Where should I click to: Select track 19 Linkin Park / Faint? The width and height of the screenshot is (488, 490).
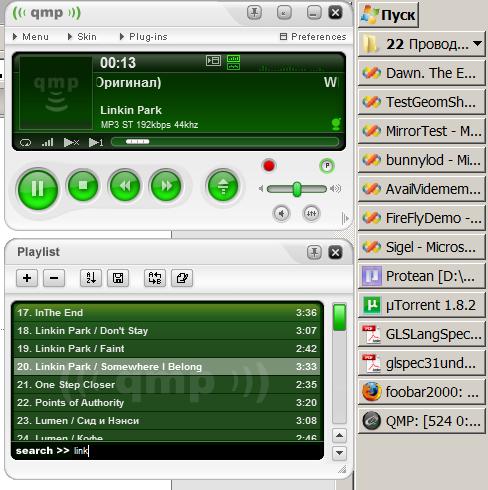167,349
